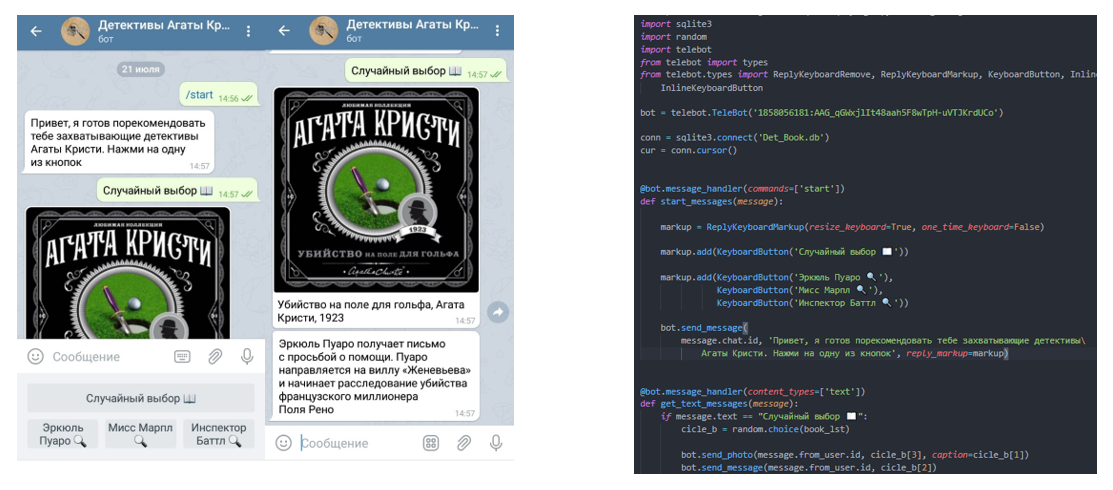
Task: Toggle the reply keyboard icon beside the paperclip
Action: 182,356
